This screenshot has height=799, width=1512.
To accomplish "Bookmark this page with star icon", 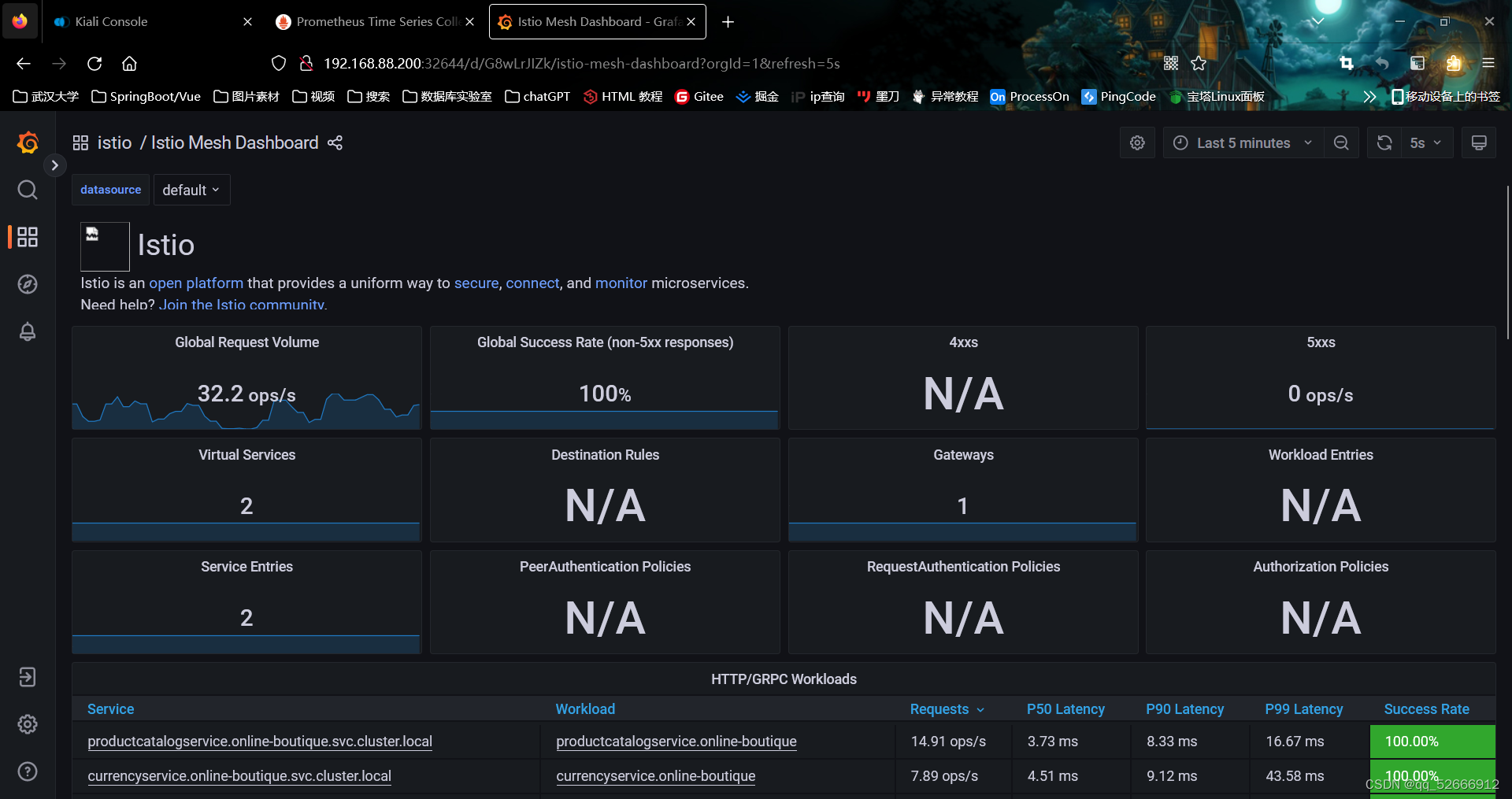I will [x=1199, y=64].
